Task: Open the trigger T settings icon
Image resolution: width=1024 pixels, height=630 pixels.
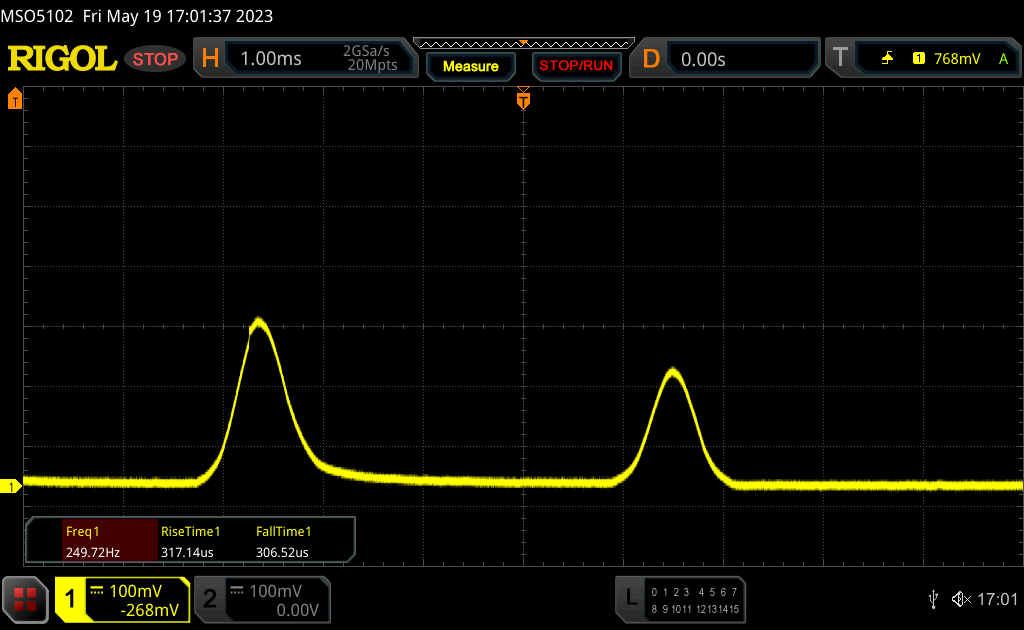Action: pos(840,57)
